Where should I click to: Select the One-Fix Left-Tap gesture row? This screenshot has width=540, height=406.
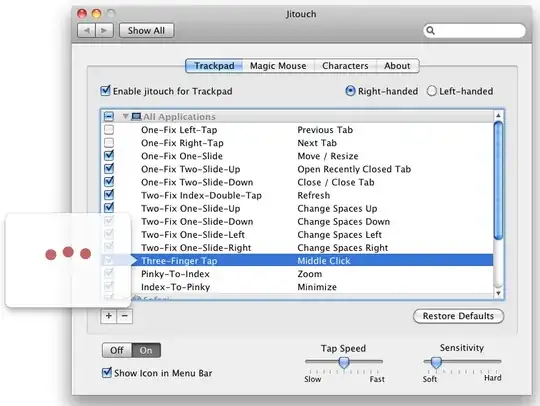coord(298,130)
